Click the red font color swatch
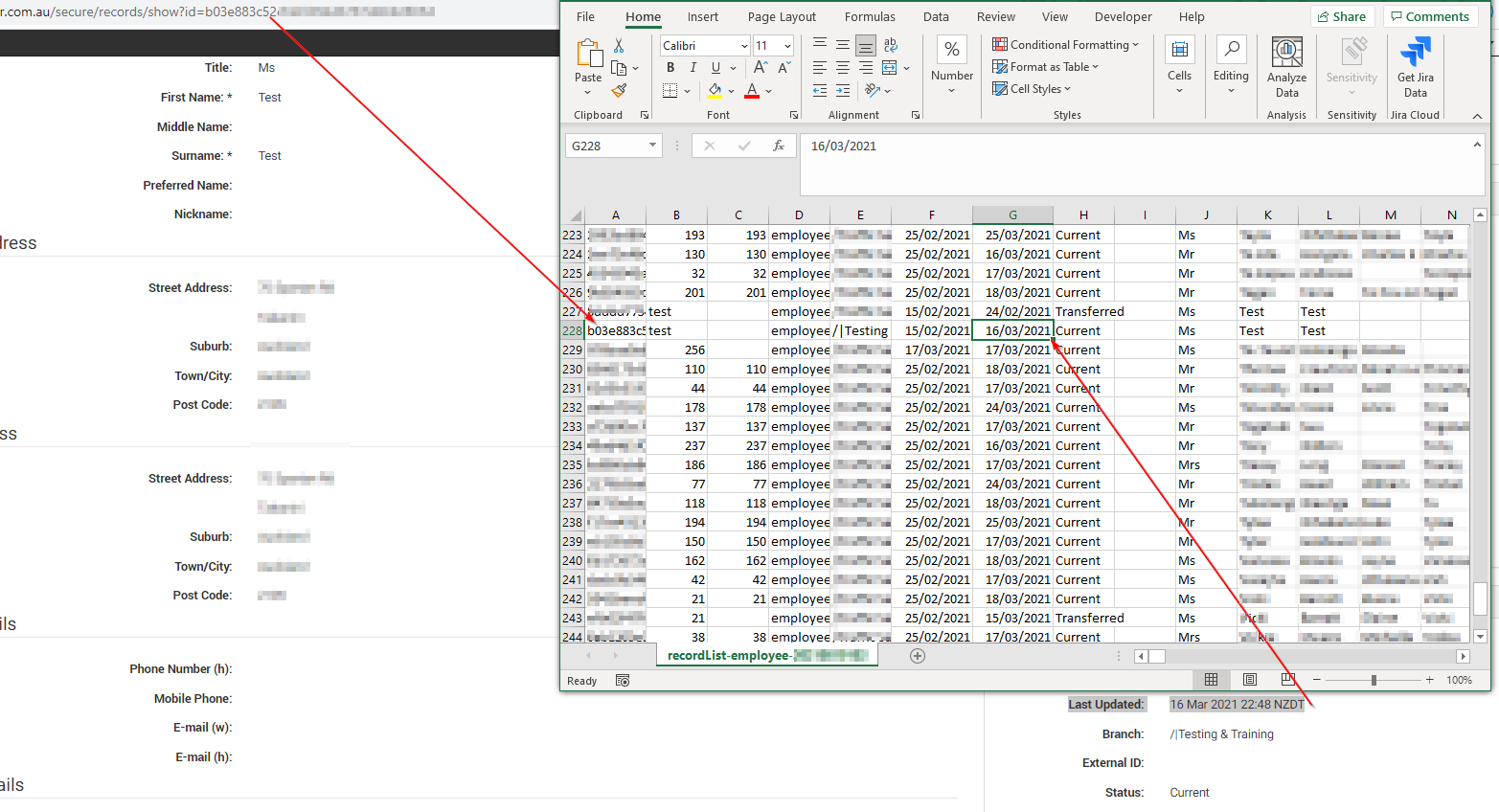1499x812 pixels. (x=752, y=91)
